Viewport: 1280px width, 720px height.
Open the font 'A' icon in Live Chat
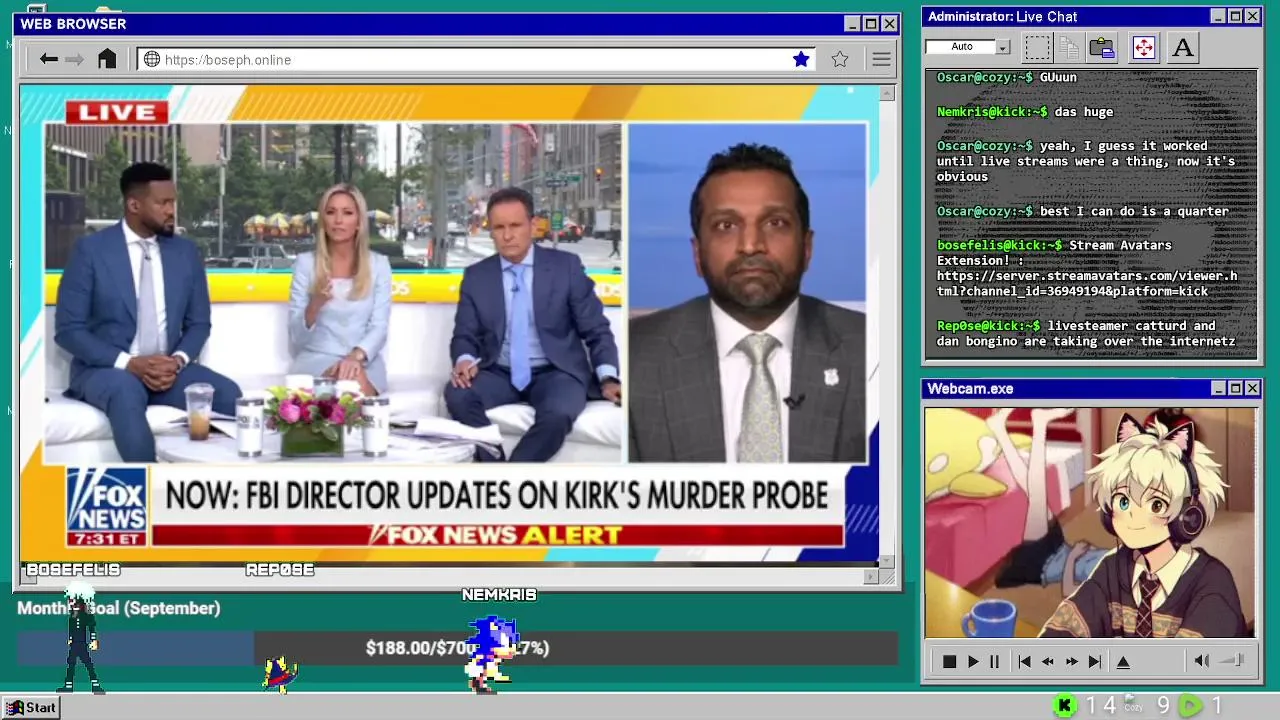(x=1183, y=47)
